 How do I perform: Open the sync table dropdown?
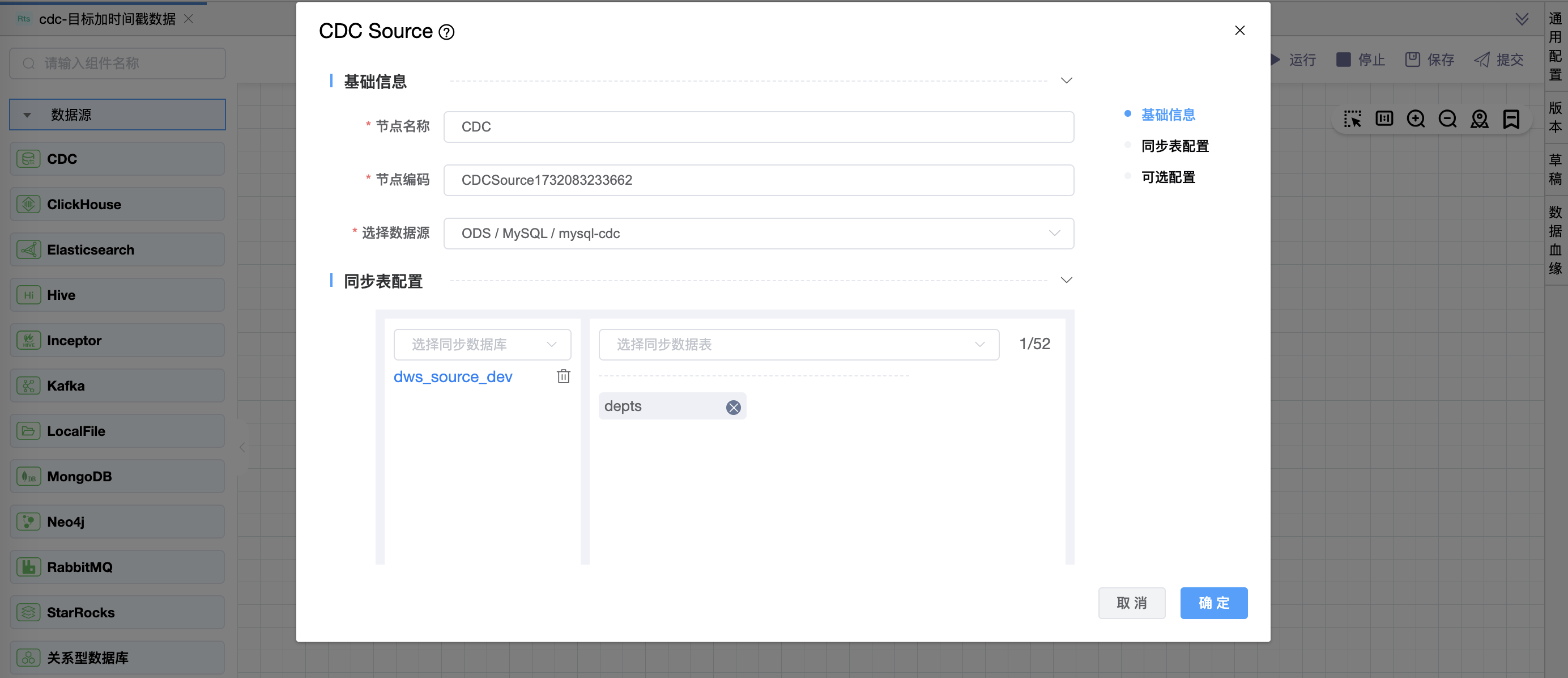(x=798, y=345)
